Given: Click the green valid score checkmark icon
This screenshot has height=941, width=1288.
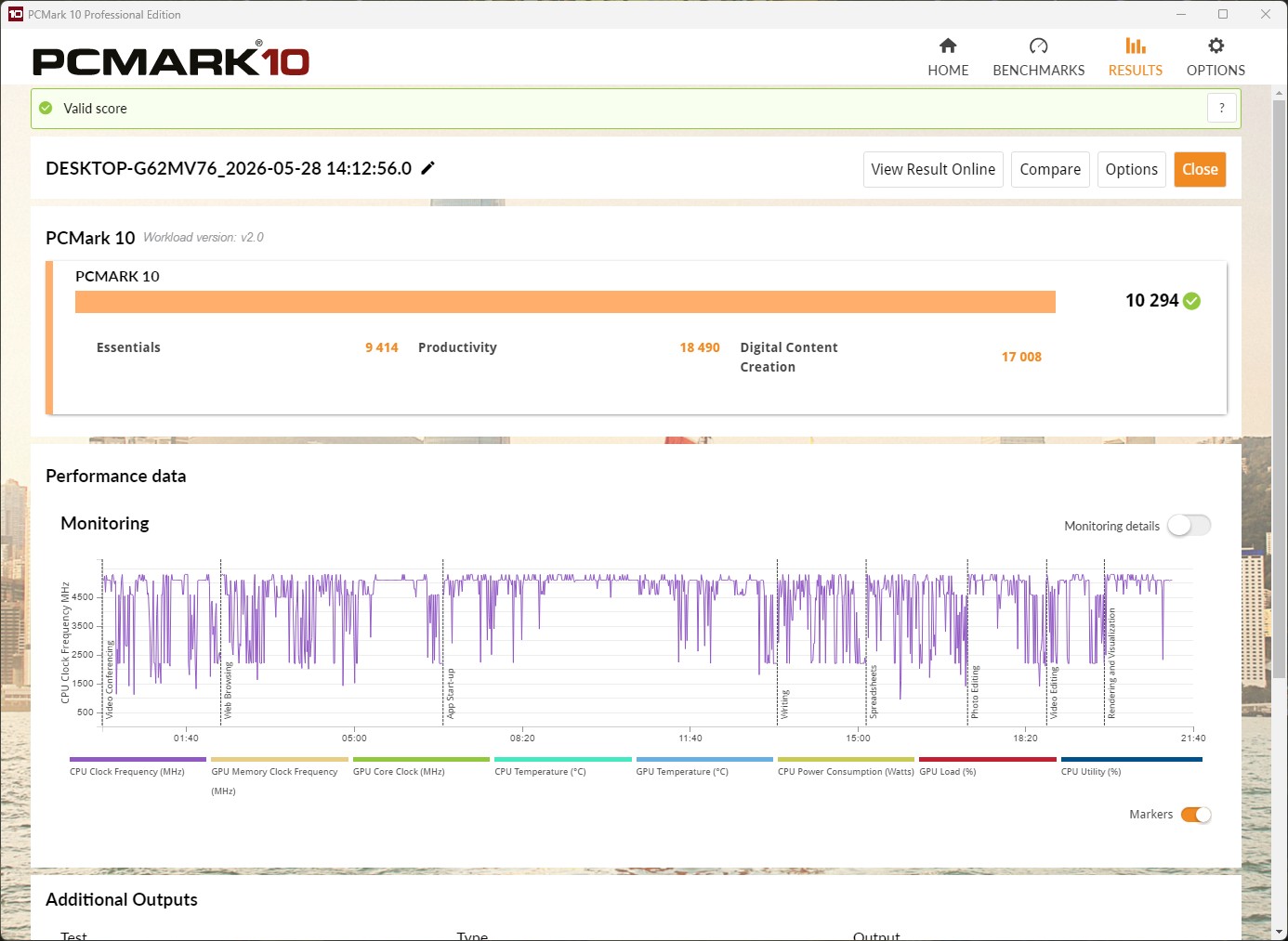Looking at the screenshot, I should pyautogui.click(x=46, y=108).
